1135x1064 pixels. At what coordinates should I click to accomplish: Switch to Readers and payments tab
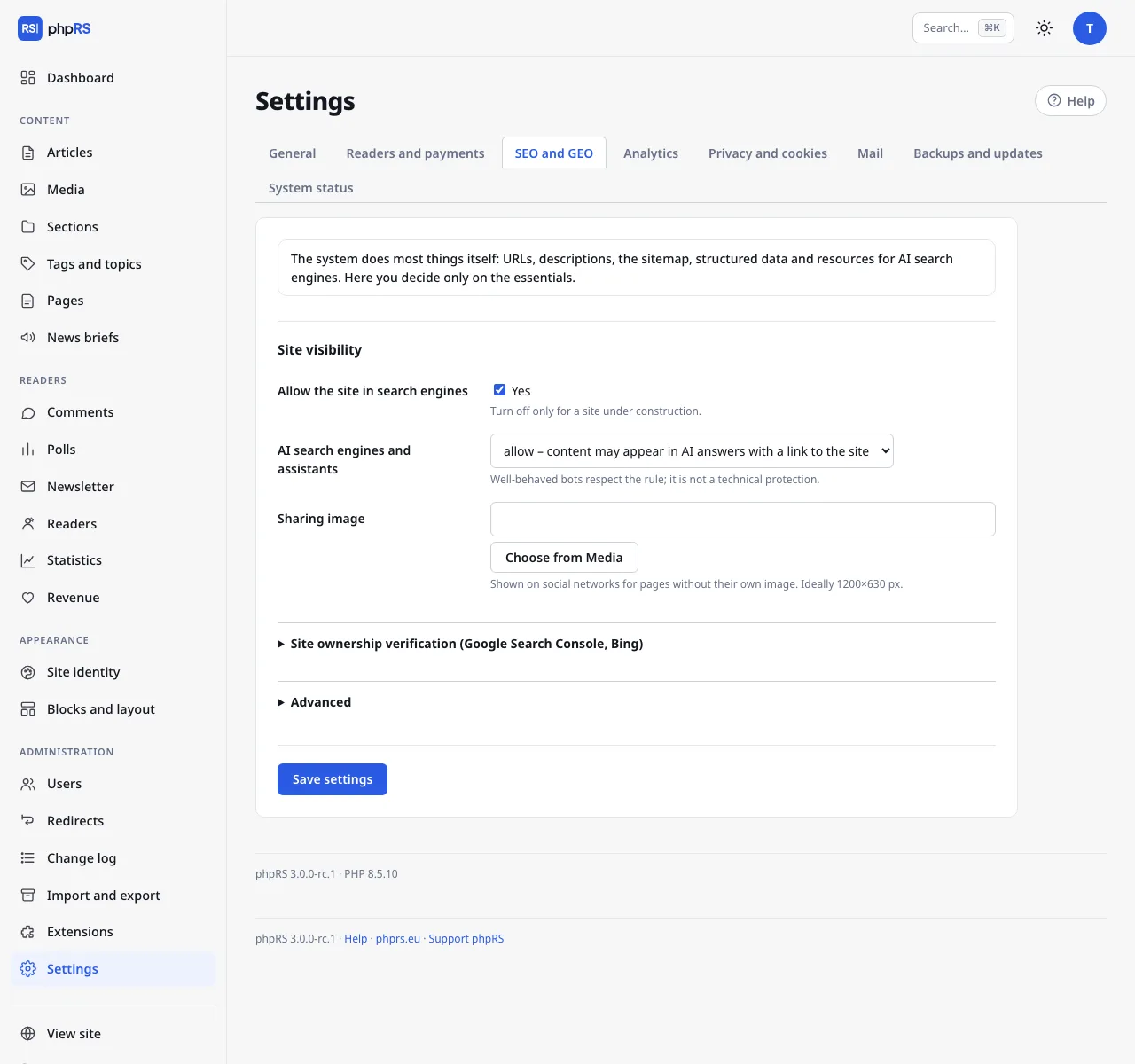416,153
